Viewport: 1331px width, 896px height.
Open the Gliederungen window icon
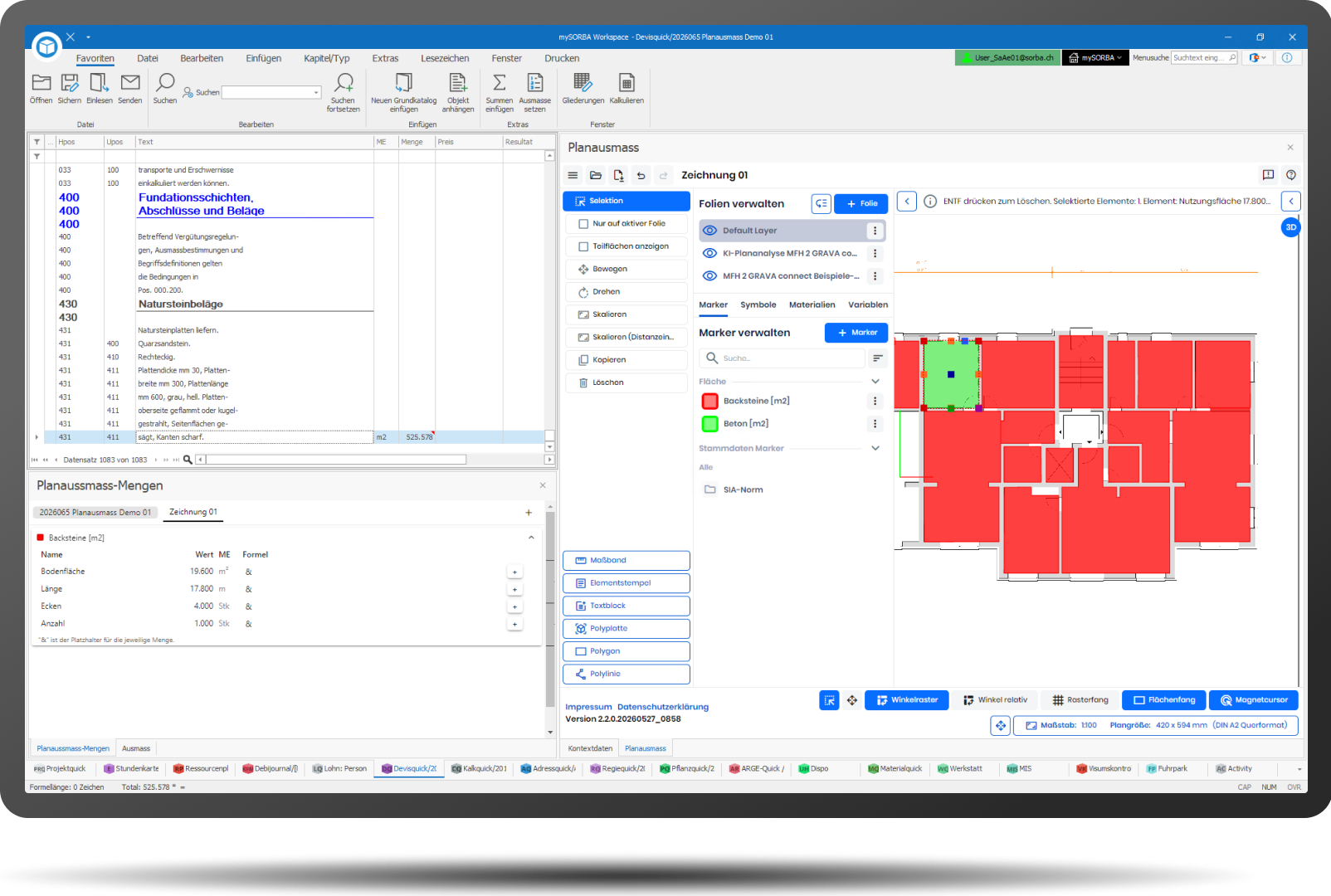coord(583,83)
